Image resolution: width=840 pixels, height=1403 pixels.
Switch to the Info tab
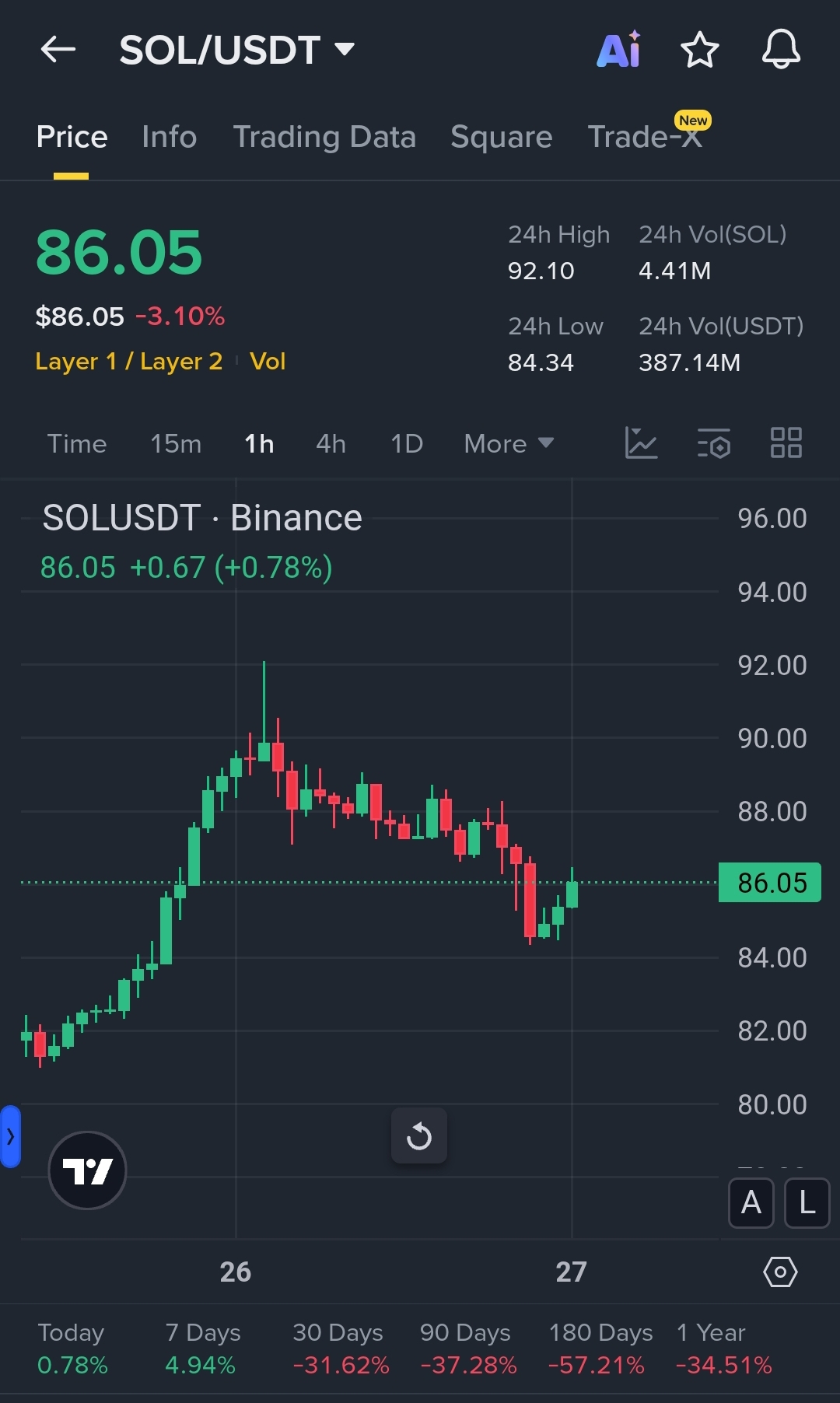(x=170, y=137)
